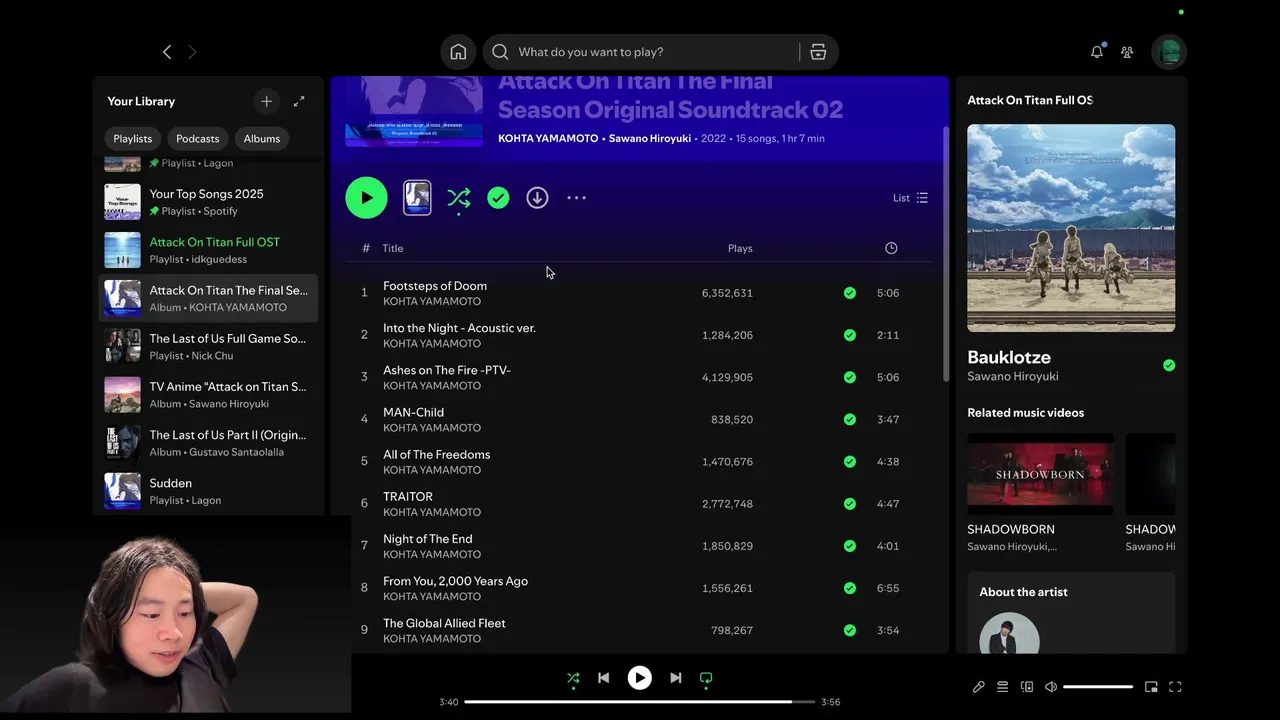Open the Sudden playlist by Lagon
The height and width of the screenshot is (720, 1280).
(x=208, y=491)
